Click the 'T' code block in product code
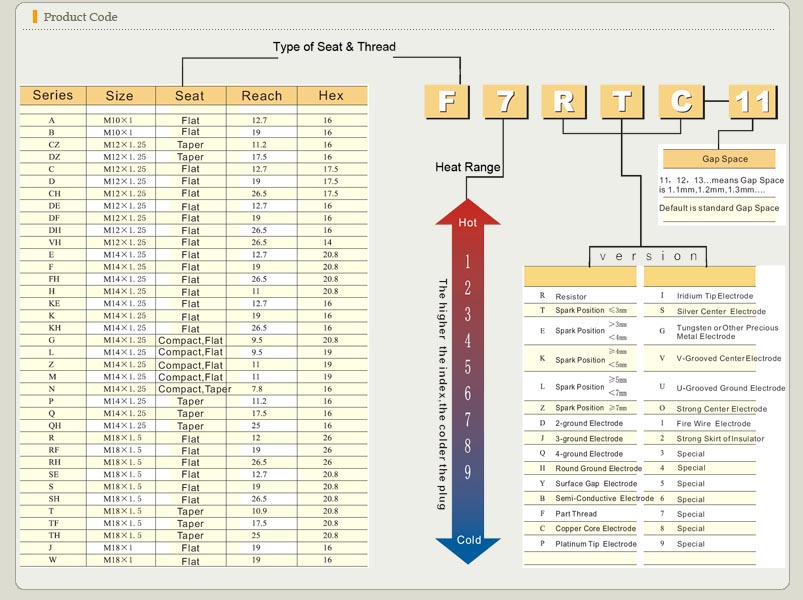 (x=622, y=101)
